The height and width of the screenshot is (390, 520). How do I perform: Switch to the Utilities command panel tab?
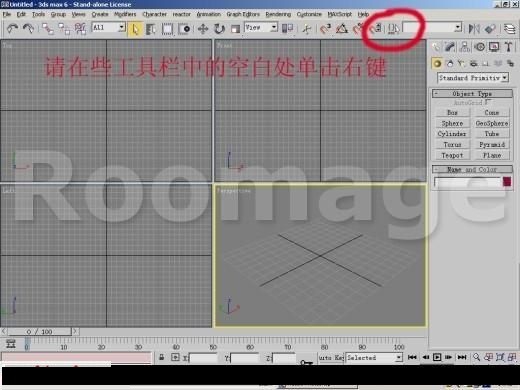[509, 47]
